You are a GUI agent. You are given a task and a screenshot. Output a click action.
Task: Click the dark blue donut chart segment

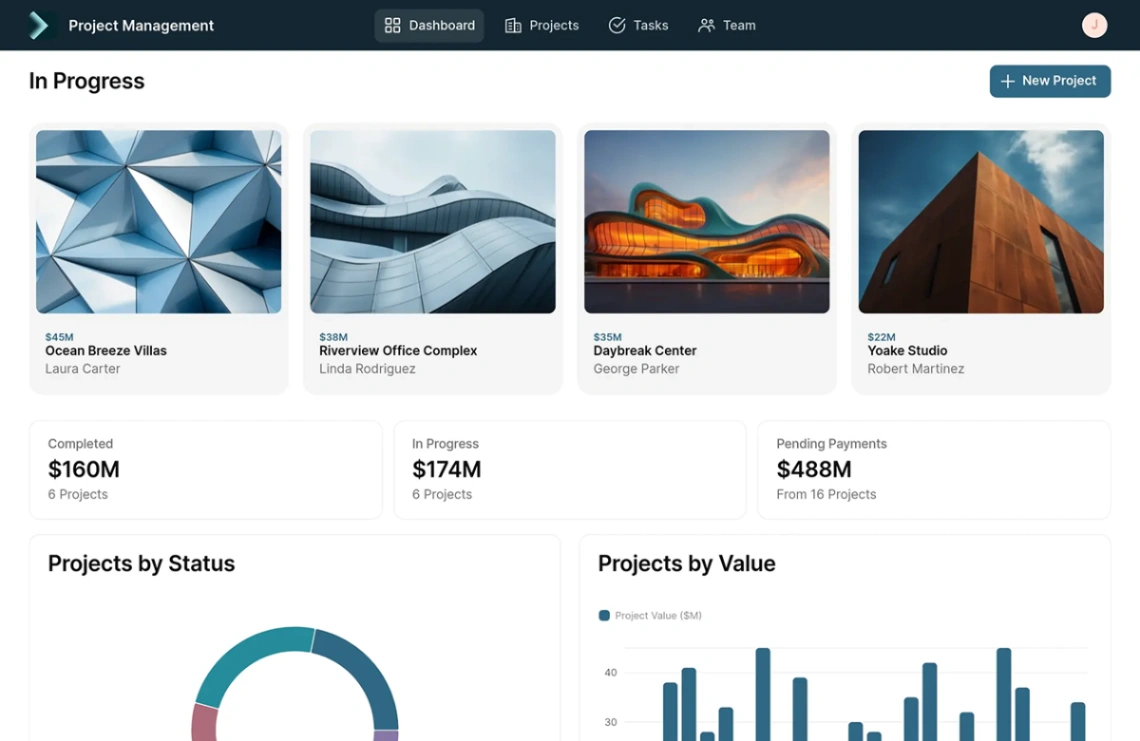pyautogui.click(x=365, y=674)
